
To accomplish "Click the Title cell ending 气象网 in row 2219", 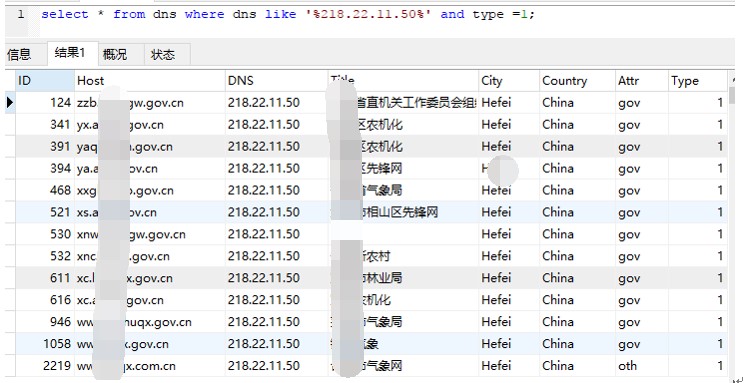I will [x=403, y=365].
